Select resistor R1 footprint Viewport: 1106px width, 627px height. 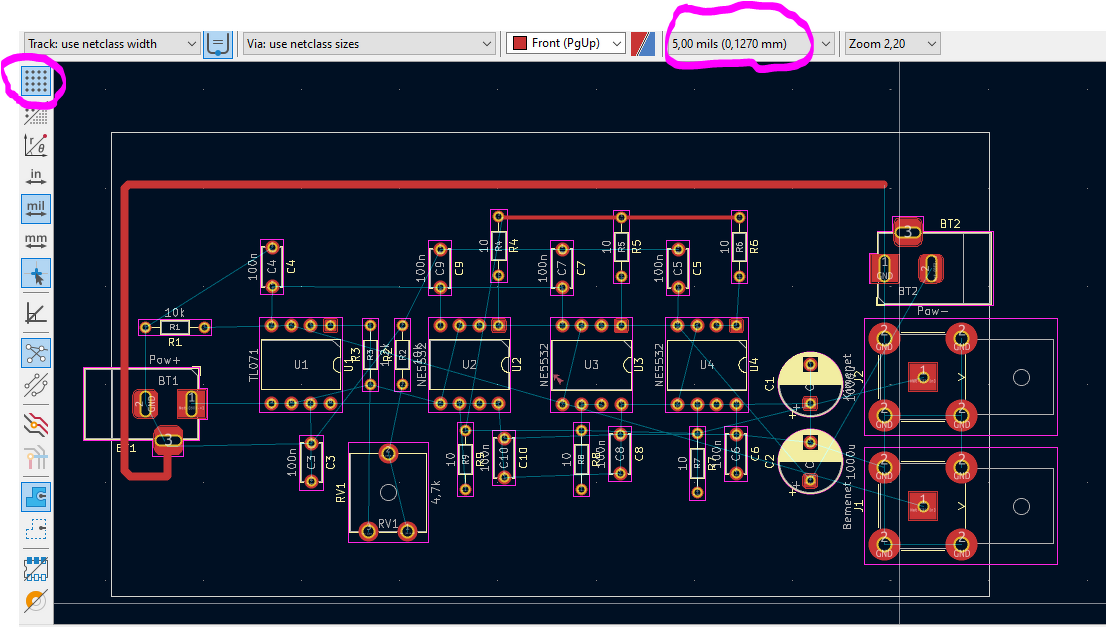[x=175, y=327]
